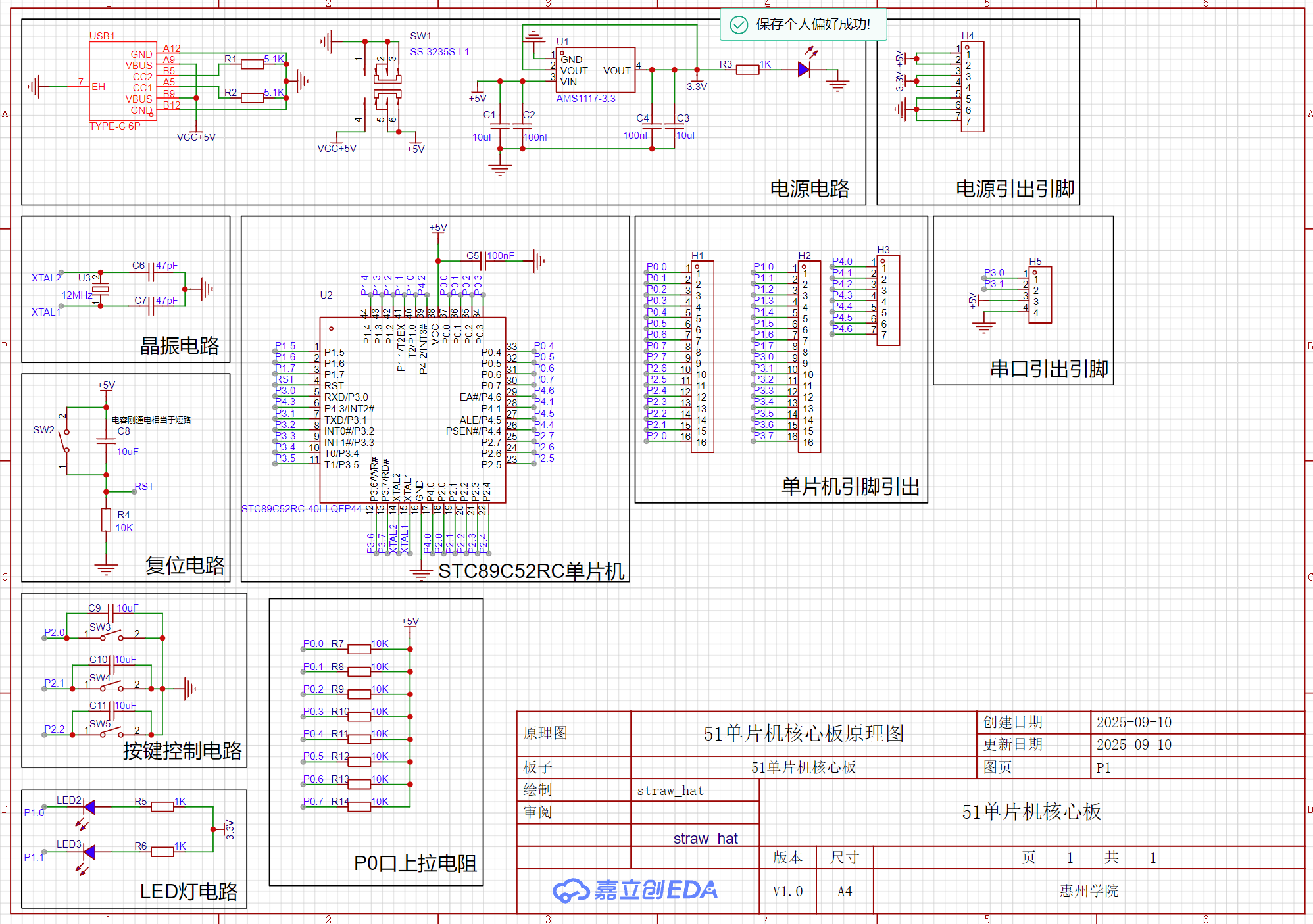
Task: Select resistor R4 10K in reset circuit
Action: point(106,520)
